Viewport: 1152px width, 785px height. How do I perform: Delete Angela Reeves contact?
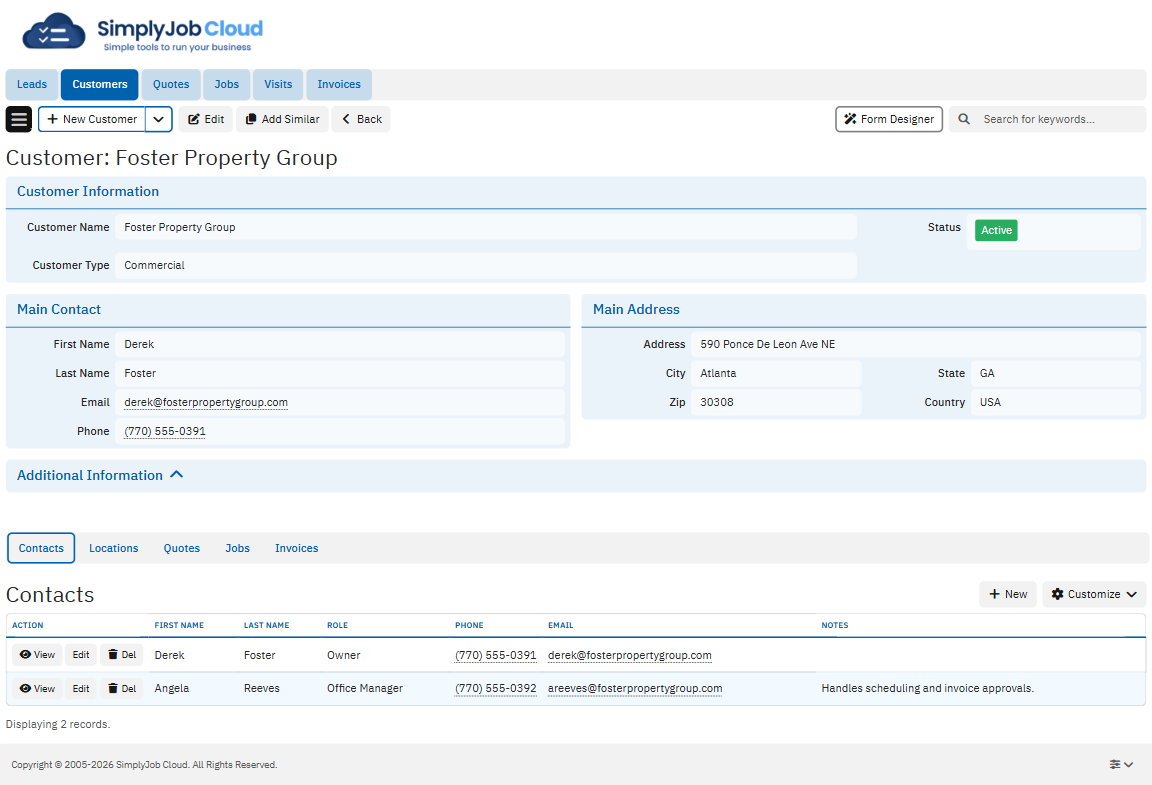(x=122, y=688)
